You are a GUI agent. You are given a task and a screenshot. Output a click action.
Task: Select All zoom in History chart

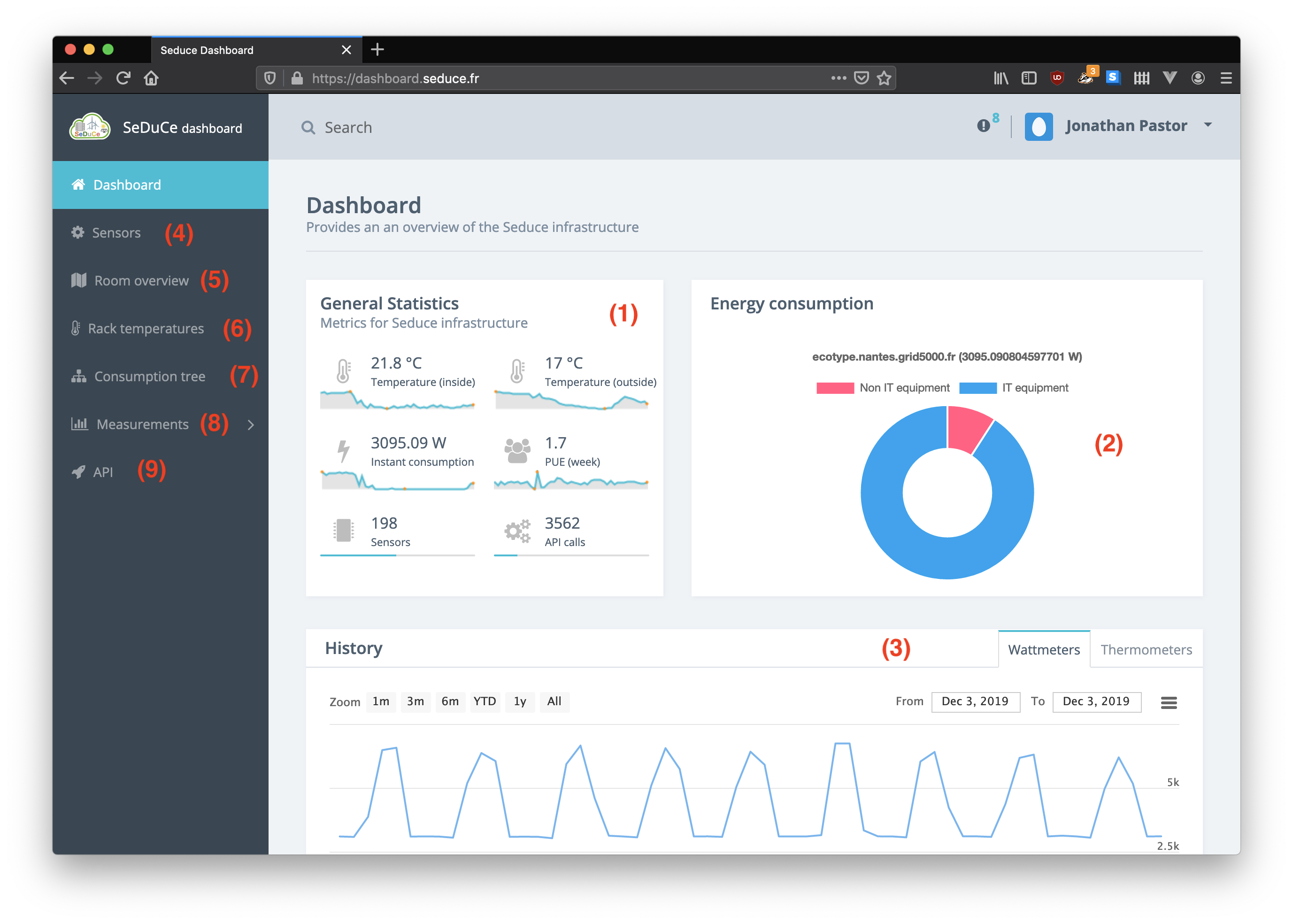point(553,700)
